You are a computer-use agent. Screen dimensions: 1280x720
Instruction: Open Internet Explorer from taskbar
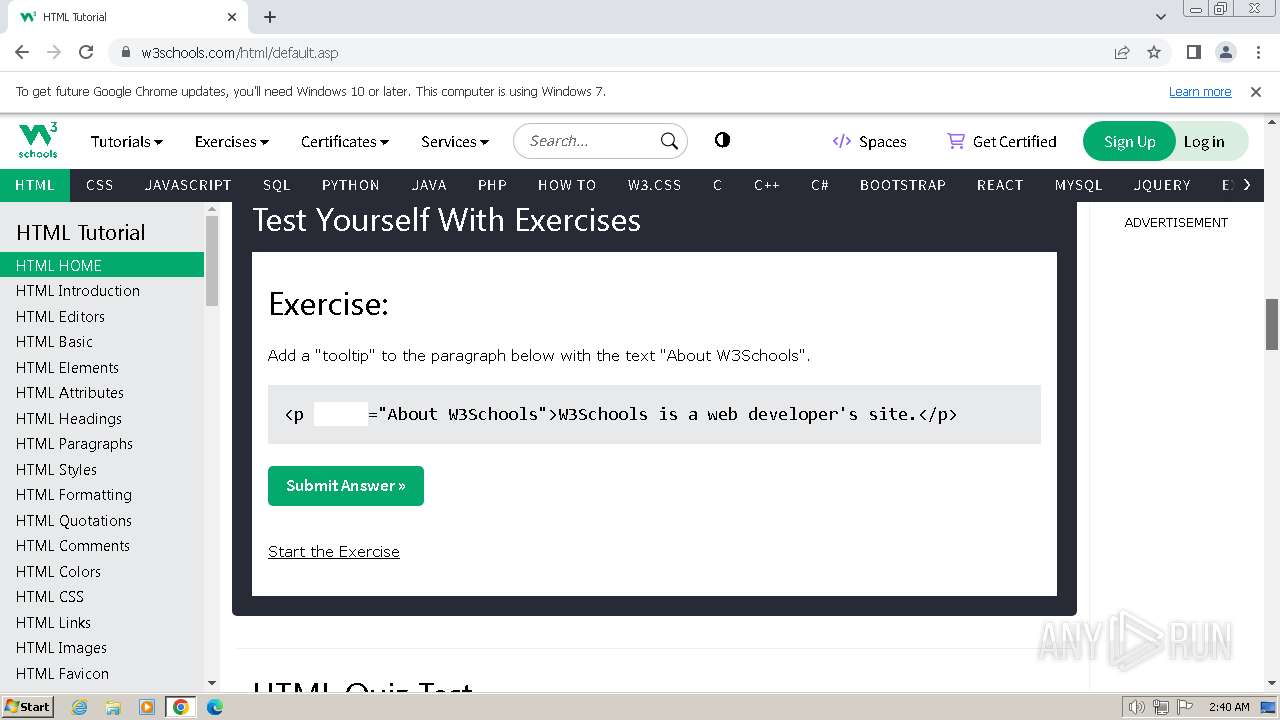point(79,707)
